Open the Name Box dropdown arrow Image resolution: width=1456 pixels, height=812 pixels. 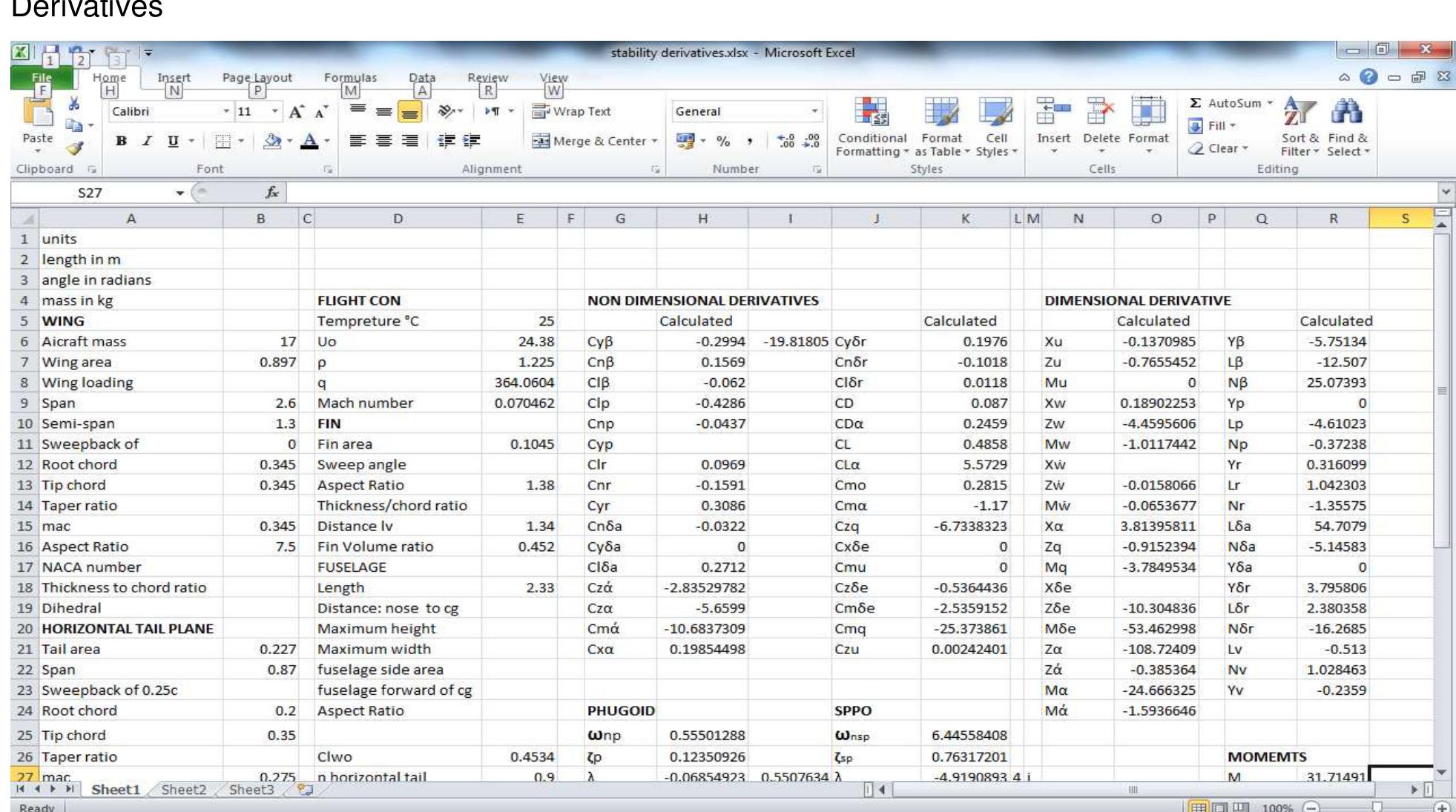pos(179,194)
